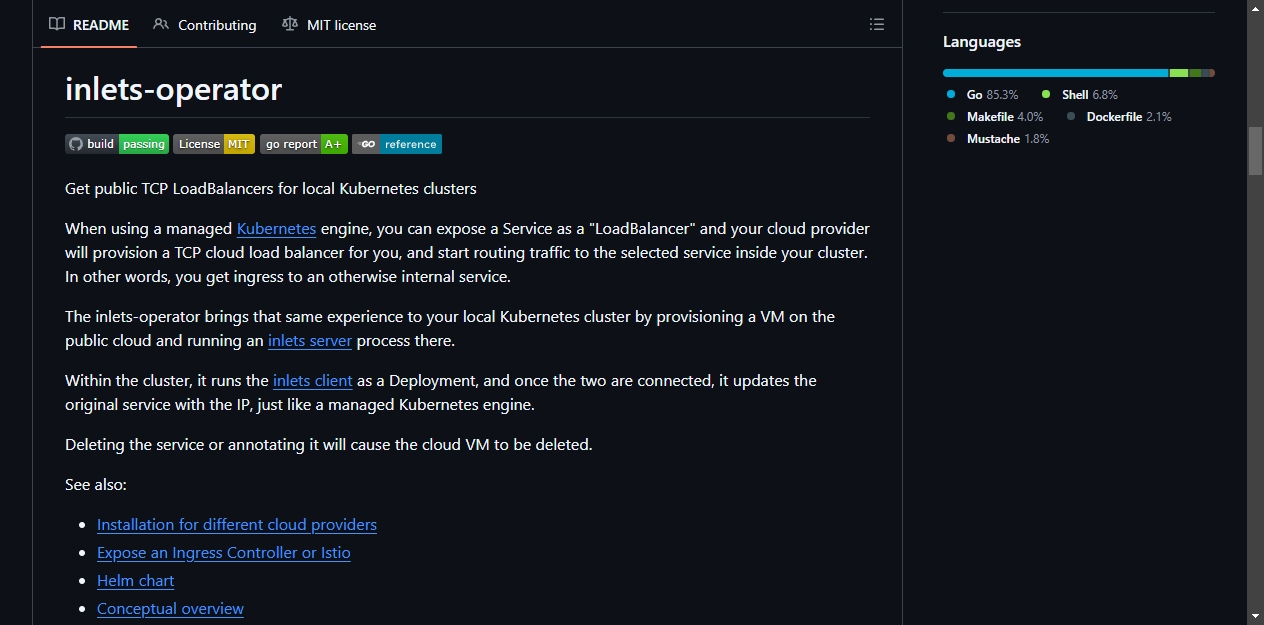
Task: Click the people icon beside Contributing
Action: [x=161, y=25]
